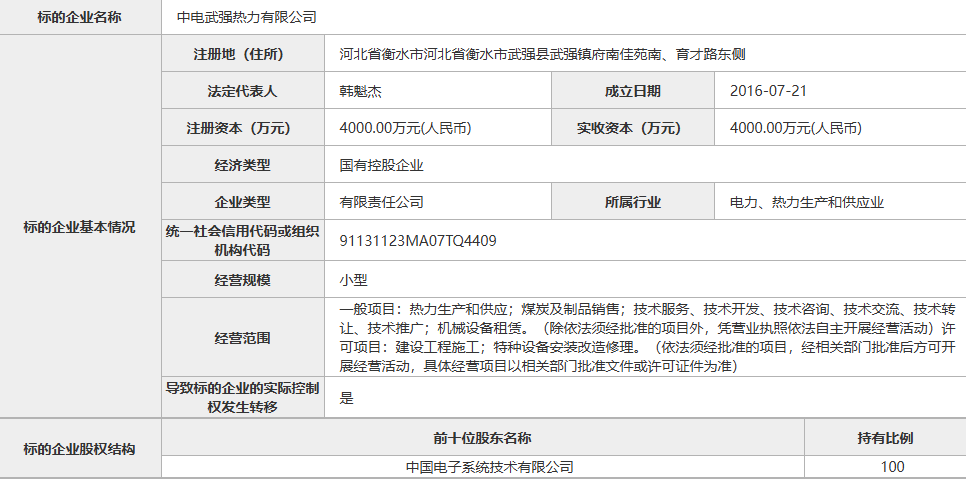
Task: Click the 是 value for control transfer
Action: click(x=347, y=398)
